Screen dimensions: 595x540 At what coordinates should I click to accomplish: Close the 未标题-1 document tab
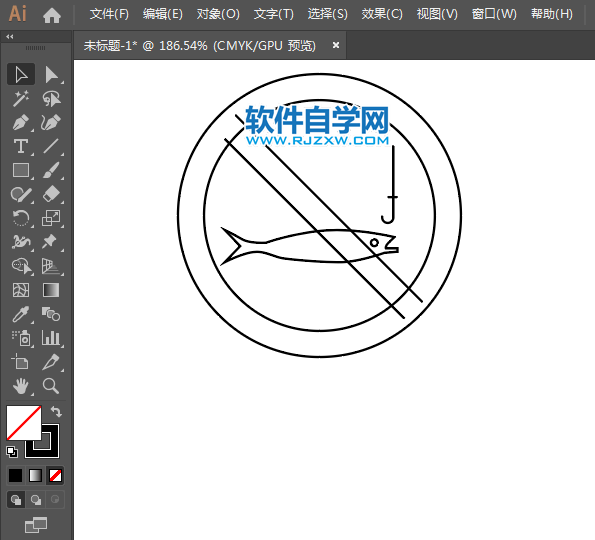pyautogui.click(x=336, y=45)
